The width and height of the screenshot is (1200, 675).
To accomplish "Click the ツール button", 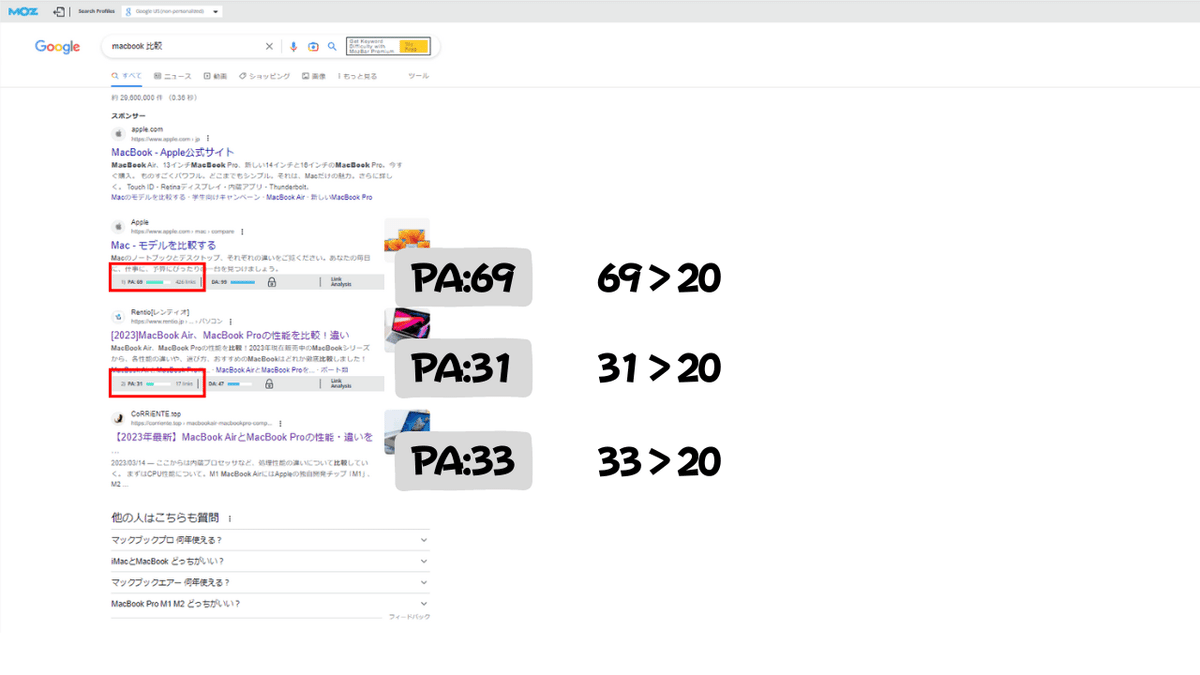I will [x=419, y=76].
